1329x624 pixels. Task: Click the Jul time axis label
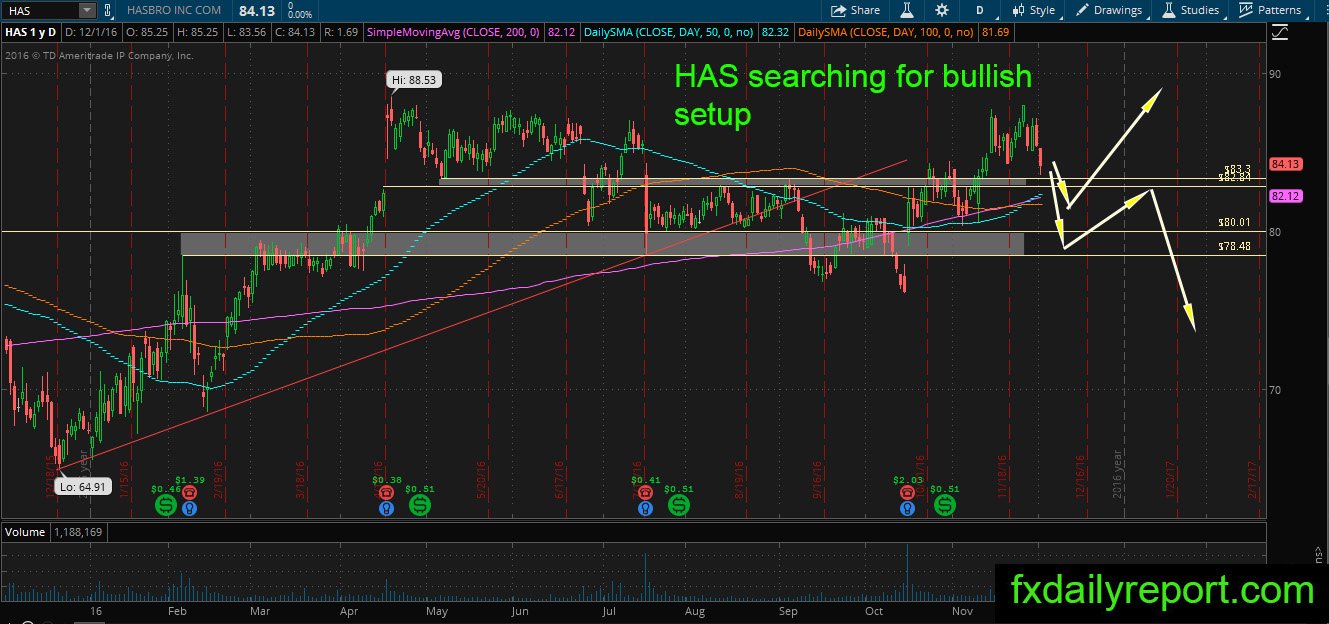tap(610, 609)
